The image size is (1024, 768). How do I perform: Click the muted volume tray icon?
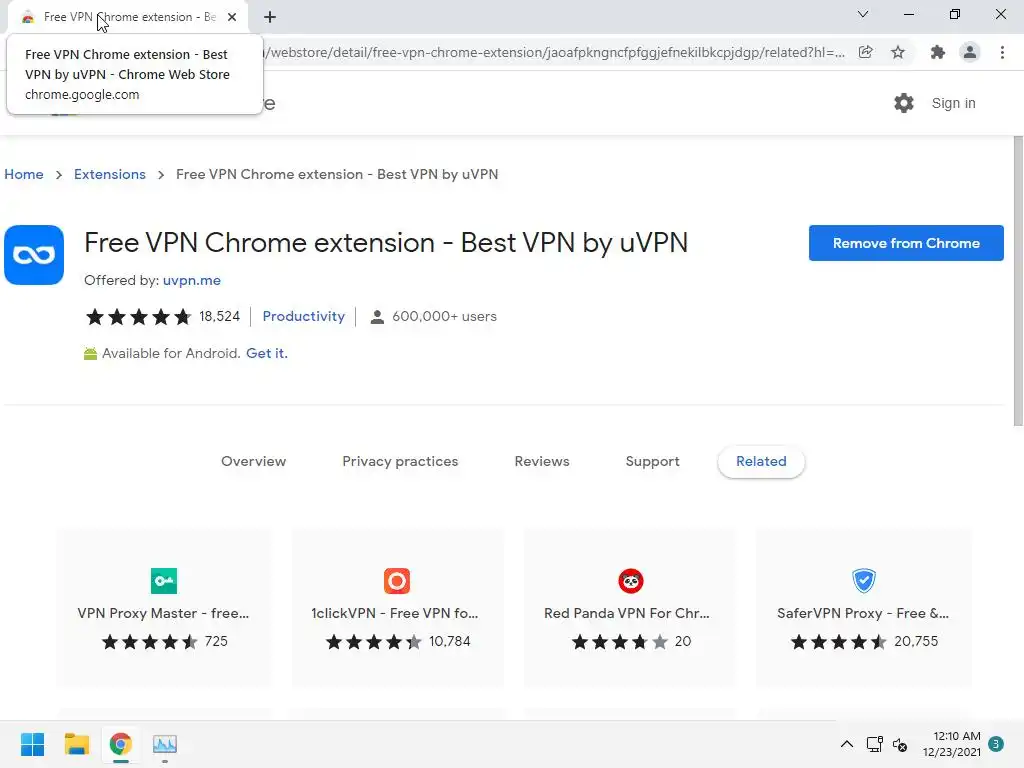900,744
